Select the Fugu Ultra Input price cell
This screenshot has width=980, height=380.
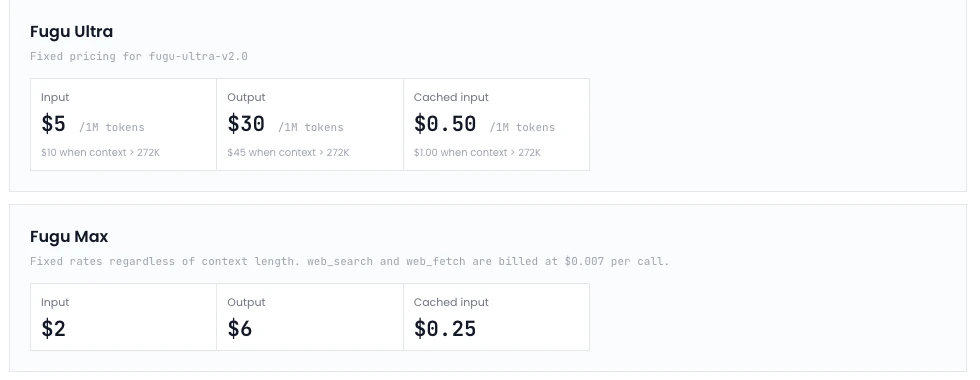124,124
